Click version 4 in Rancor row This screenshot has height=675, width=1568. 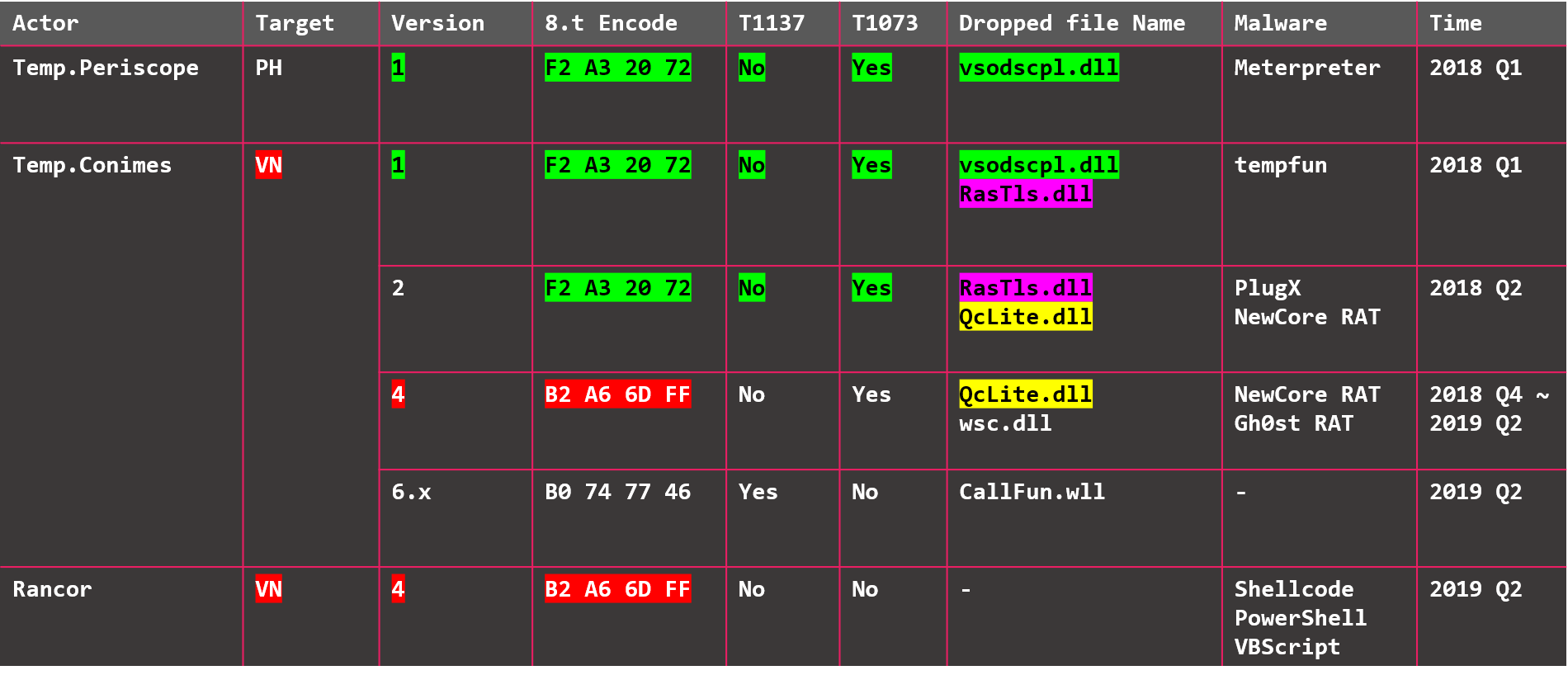click(x=398, y=589)
